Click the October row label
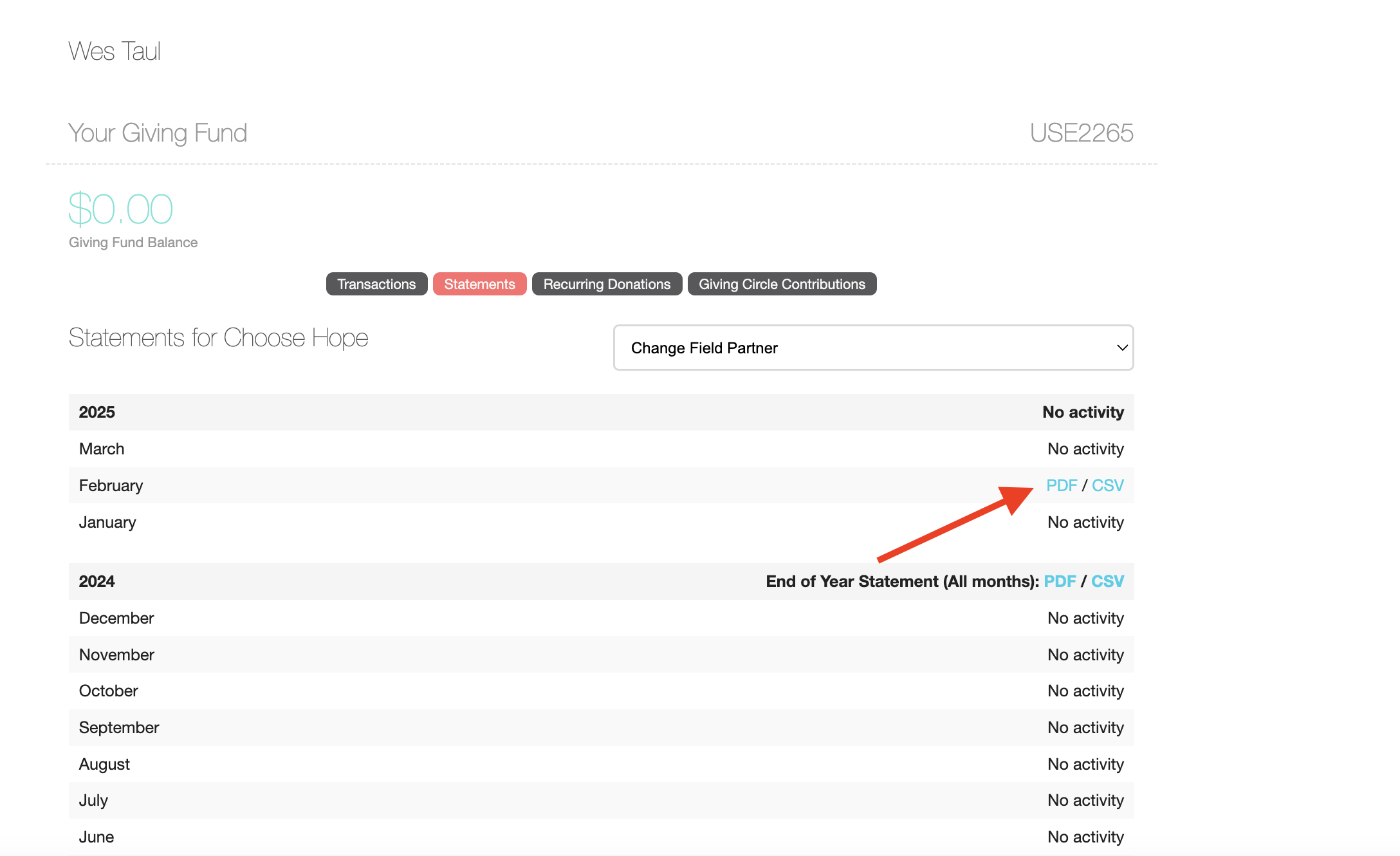The height and width of the screenshot is (856, 1400). [x=108, y=691]
